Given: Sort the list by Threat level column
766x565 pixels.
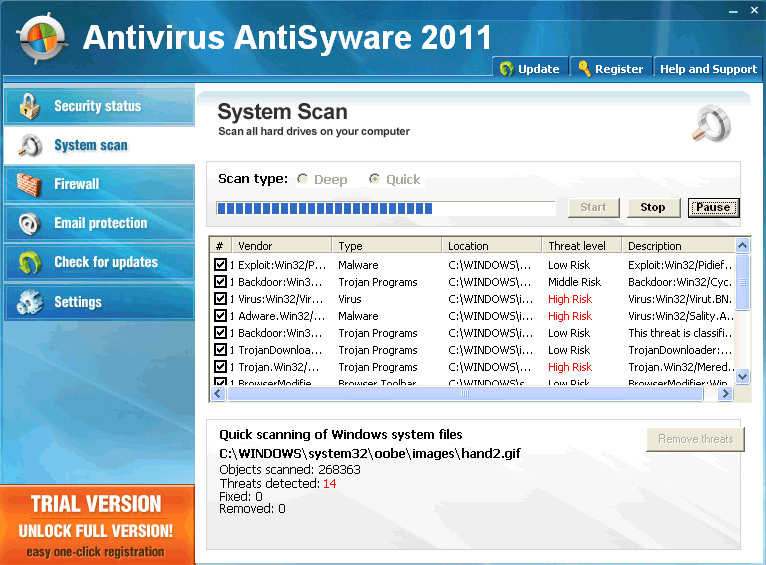Looking at the screenshot, I should 581,246.
